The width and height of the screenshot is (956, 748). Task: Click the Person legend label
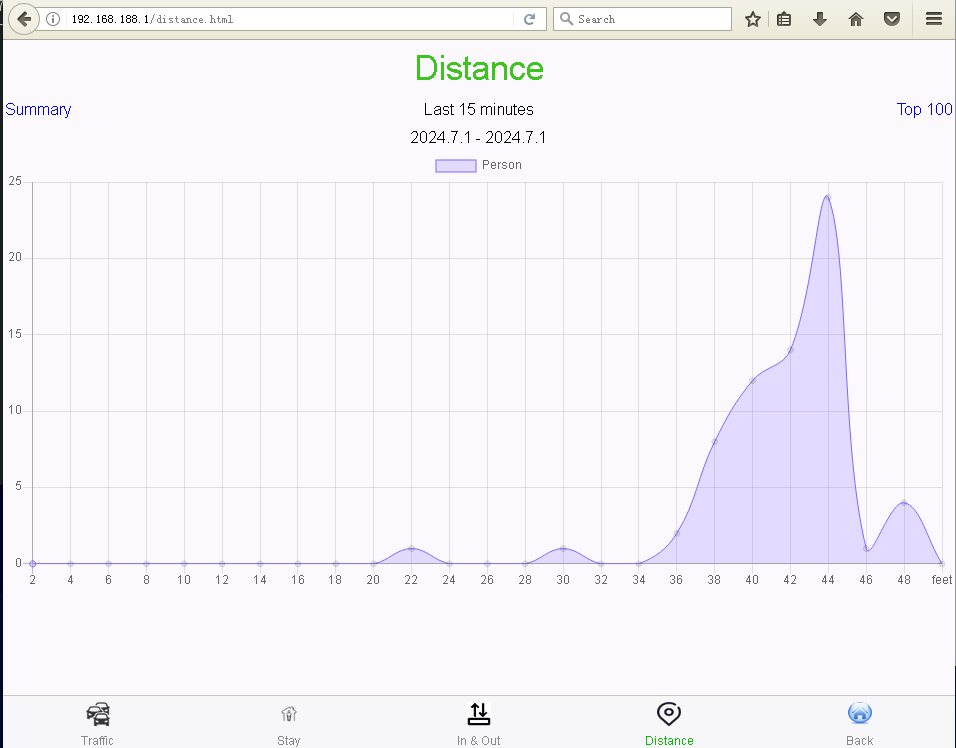501,165
